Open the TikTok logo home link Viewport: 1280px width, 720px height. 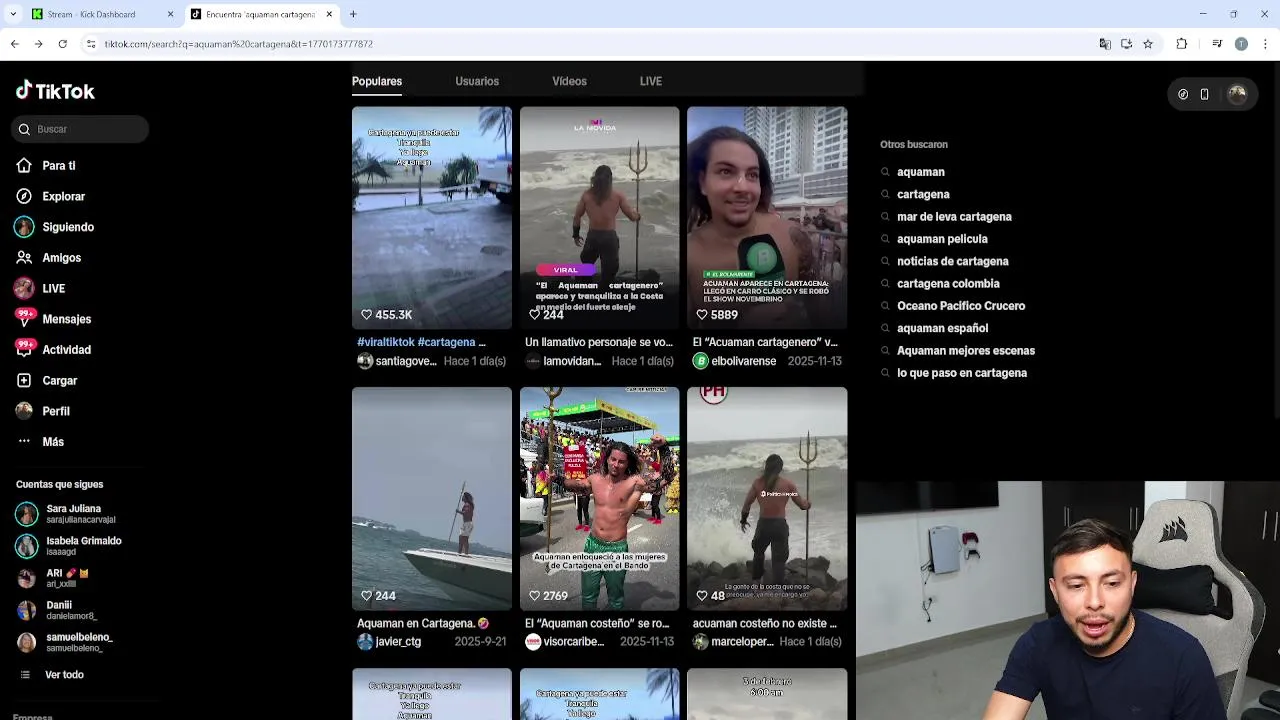point(55,91)
